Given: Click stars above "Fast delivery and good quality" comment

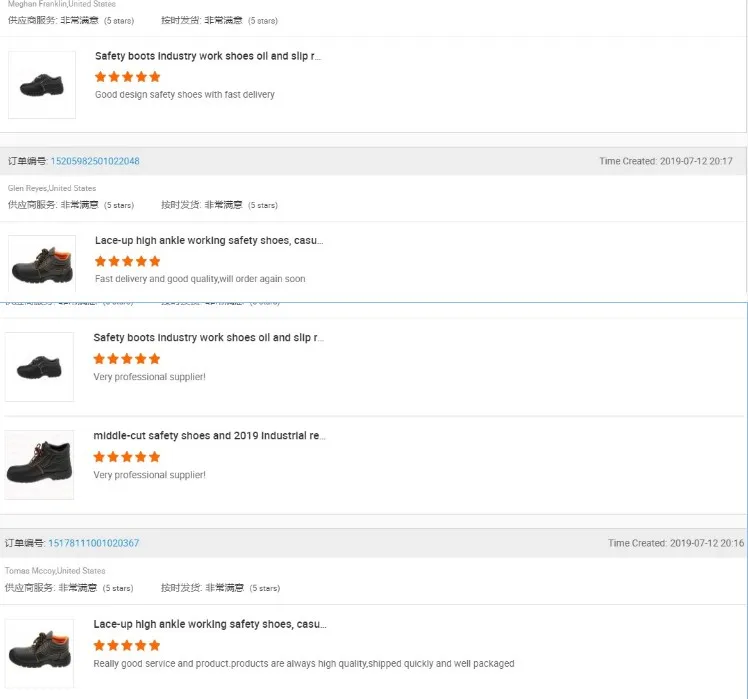Looking at the screenshot, I should (127, 261).
